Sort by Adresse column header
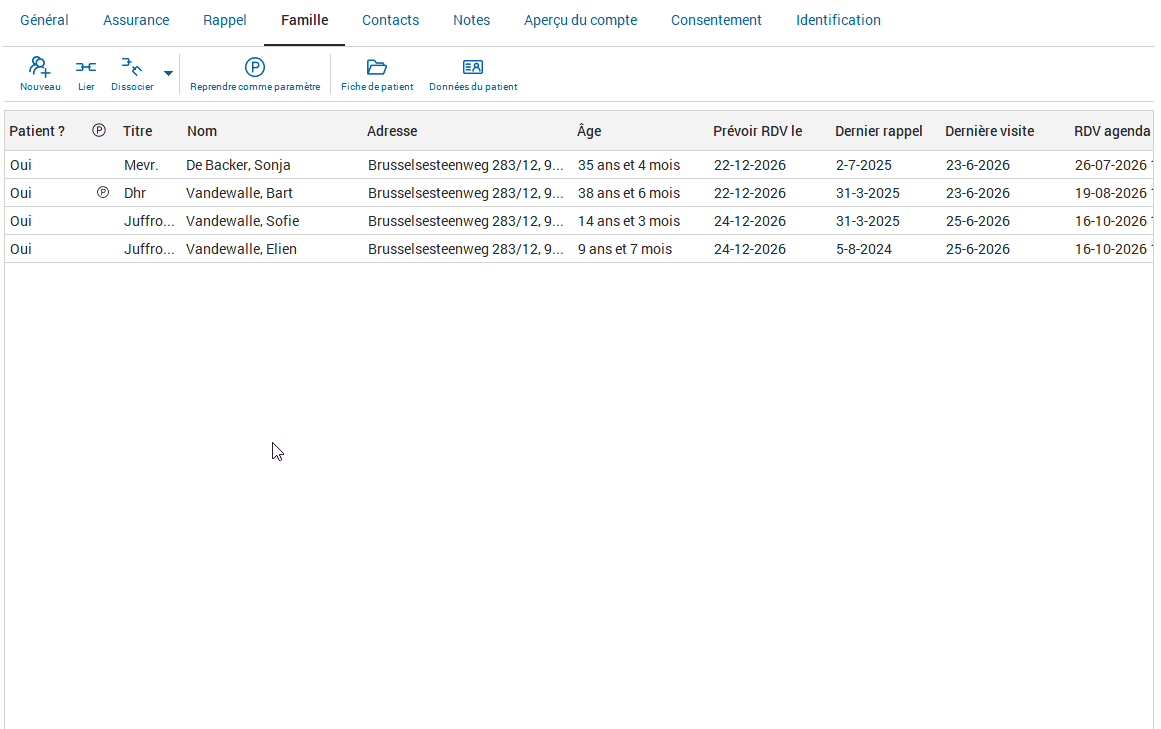The height and width of the screenshot is (729, 1161). point(392,131)
